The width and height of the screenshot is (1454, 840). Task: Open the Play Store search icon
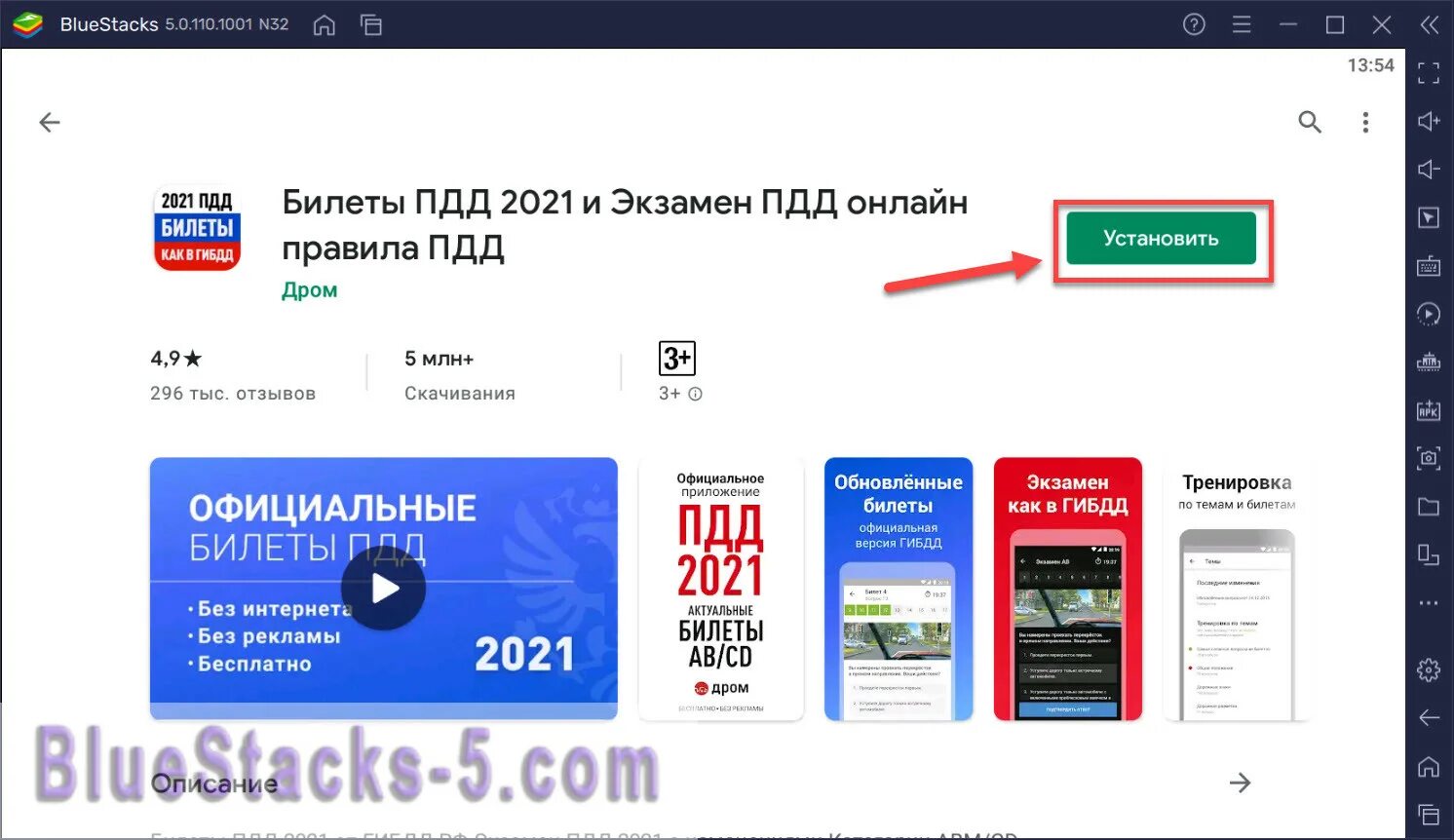[x=1310, y=122]
